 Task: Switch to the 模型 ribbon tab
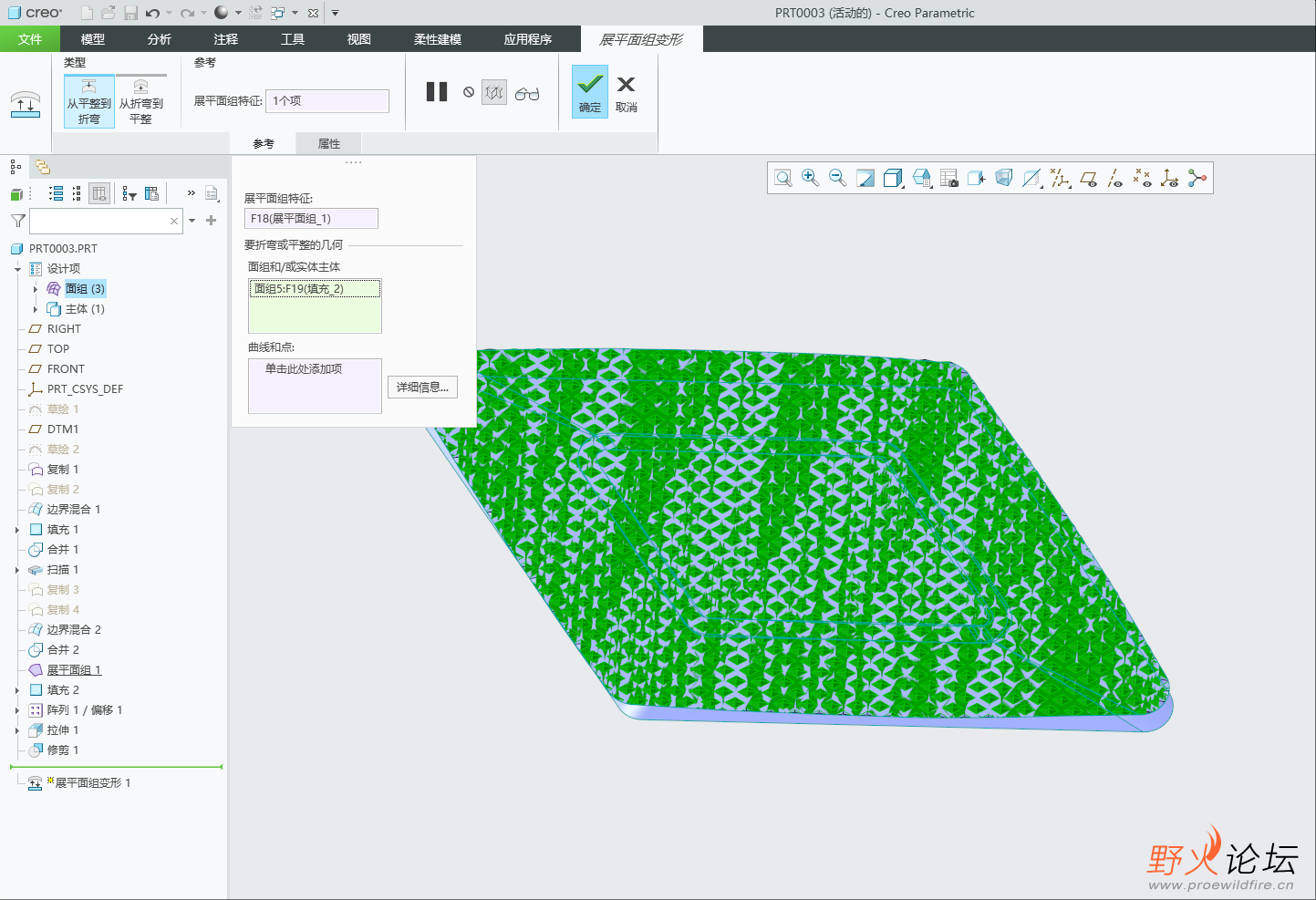(93, 39)
